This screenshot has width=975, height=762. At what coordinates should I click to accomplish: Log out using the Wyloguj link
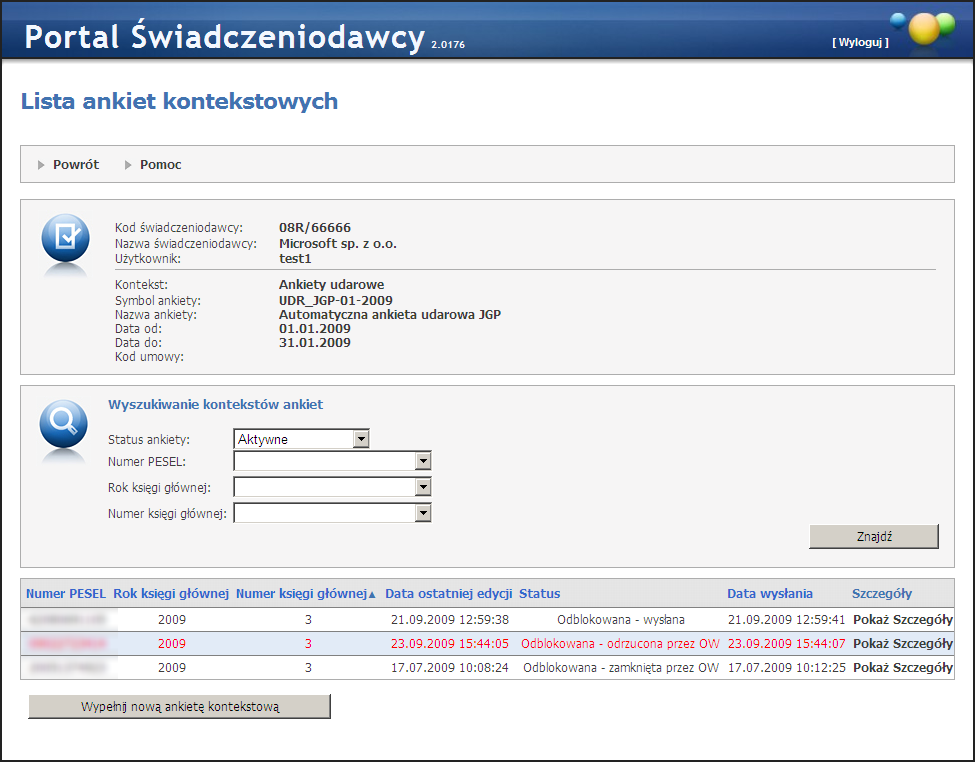click(x=859, y=42)
